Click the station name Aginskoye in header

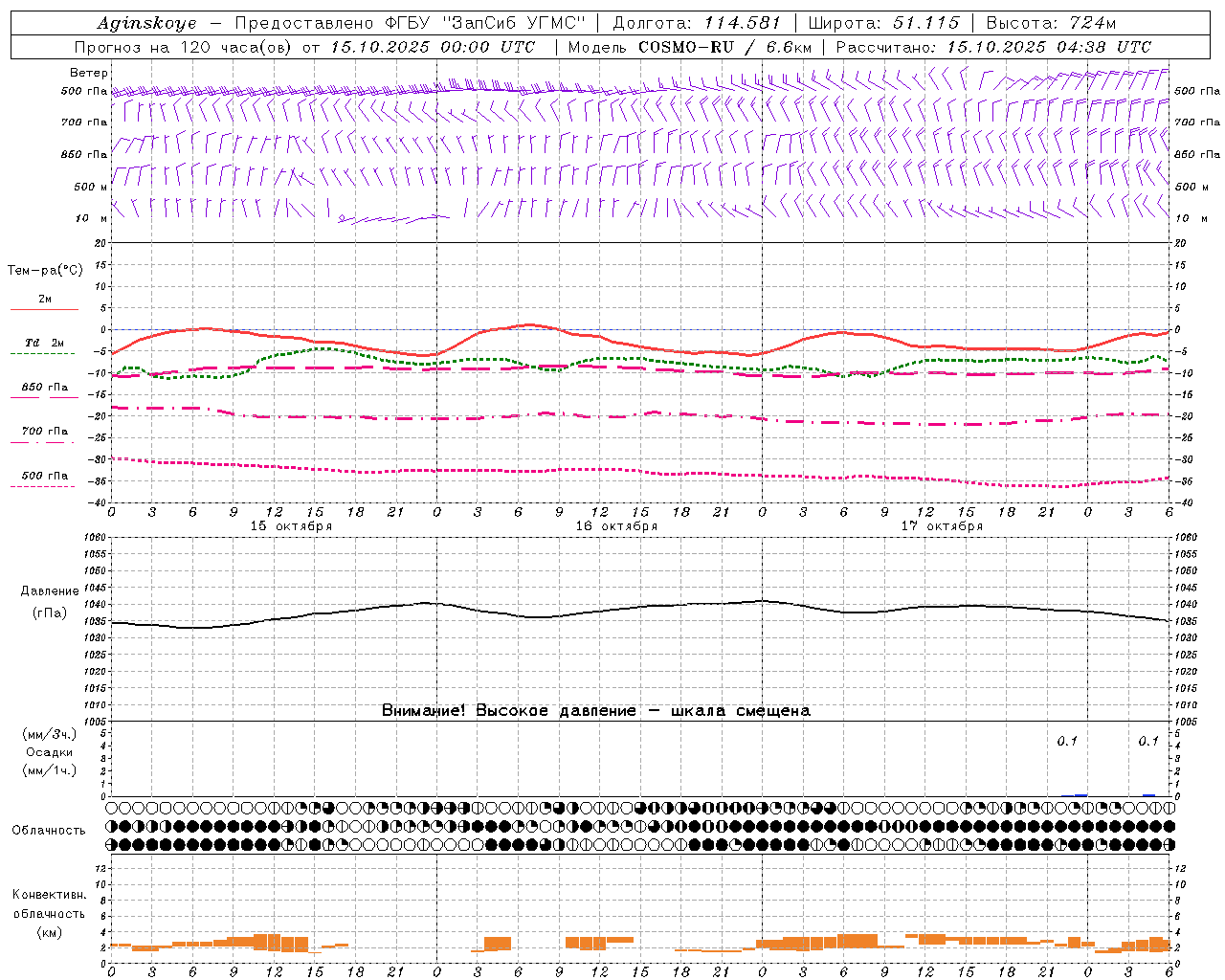(x=146, y=23)
